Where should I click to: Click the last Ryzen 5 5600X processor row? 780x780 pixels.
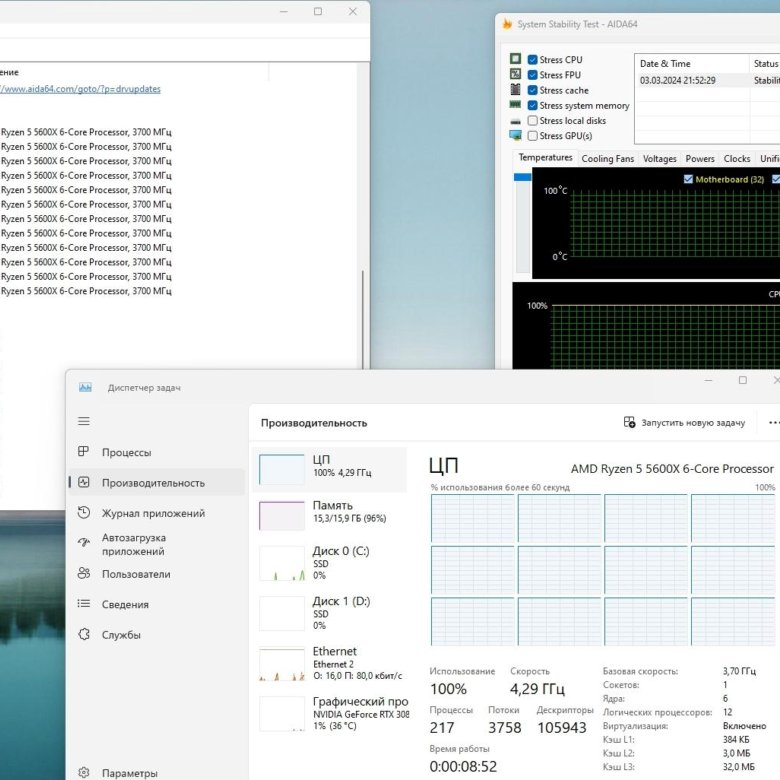pyautogui.click(x=86, y=291)
